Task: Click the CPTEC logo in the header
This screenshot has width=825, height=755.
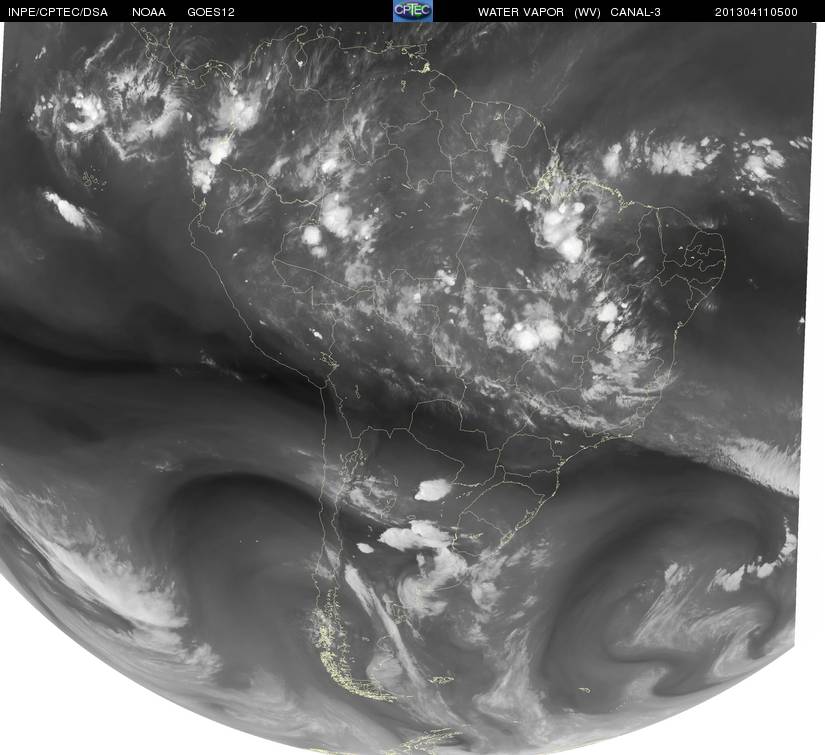Action: click(412, 10)
